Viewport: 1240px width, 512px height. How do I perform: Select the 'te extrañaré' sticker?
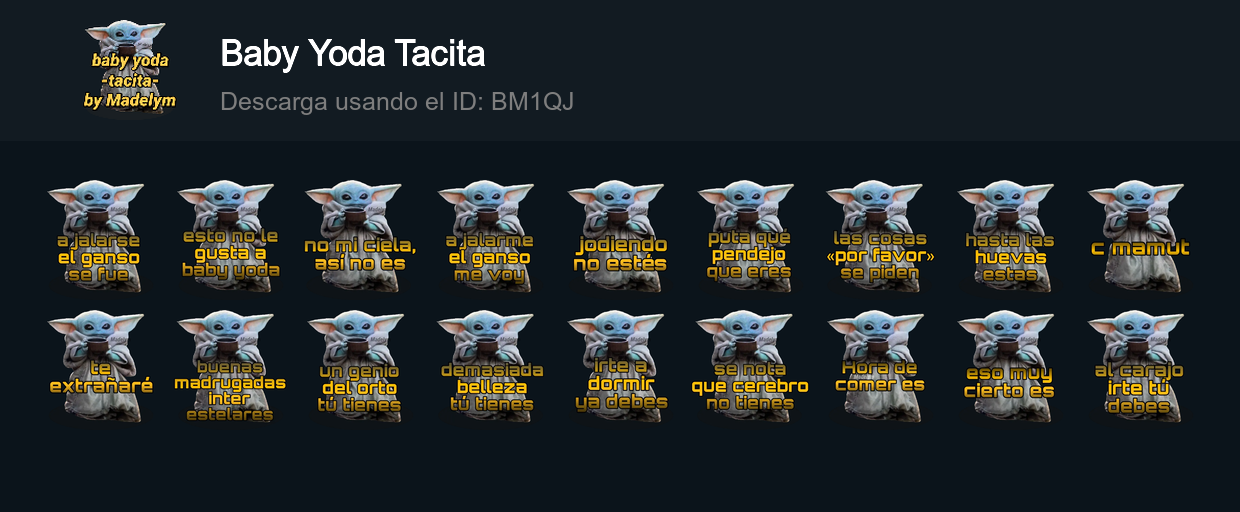[x=98, y=366]
